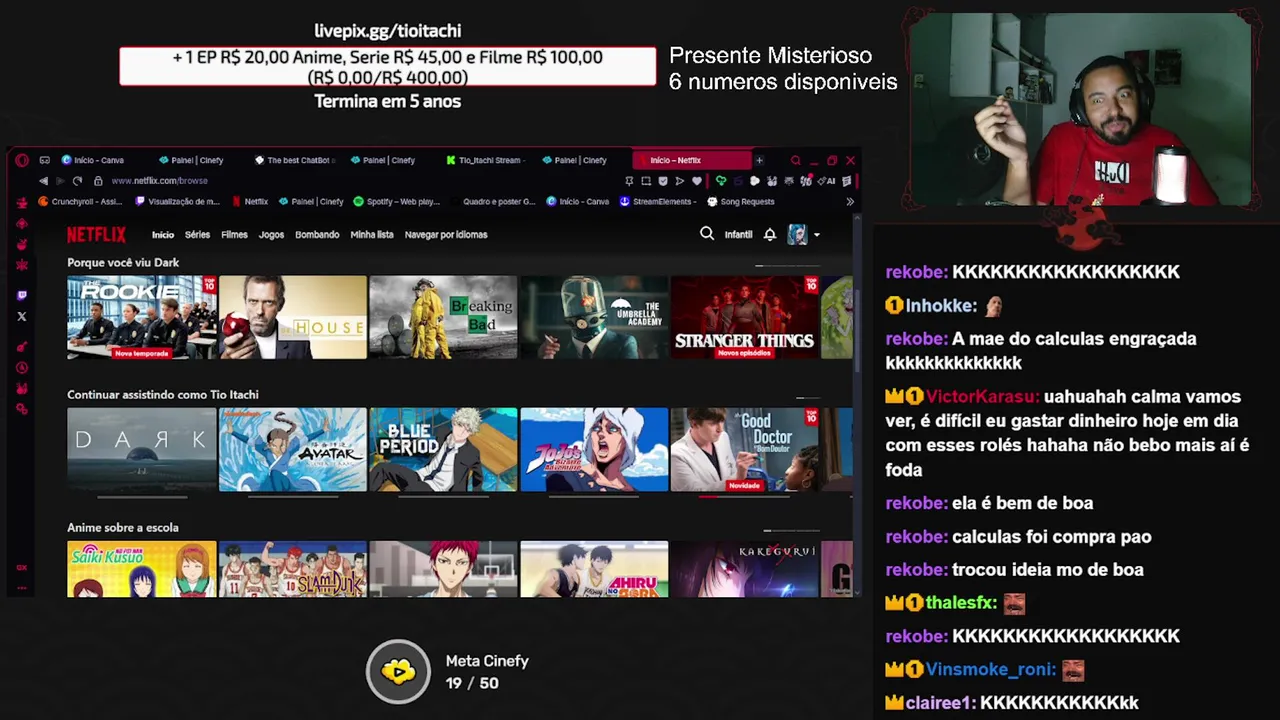The image size is (1280, 720).
Task: Click the Dark progress bar
Action: pyautogui.click(x=141, y=495)
